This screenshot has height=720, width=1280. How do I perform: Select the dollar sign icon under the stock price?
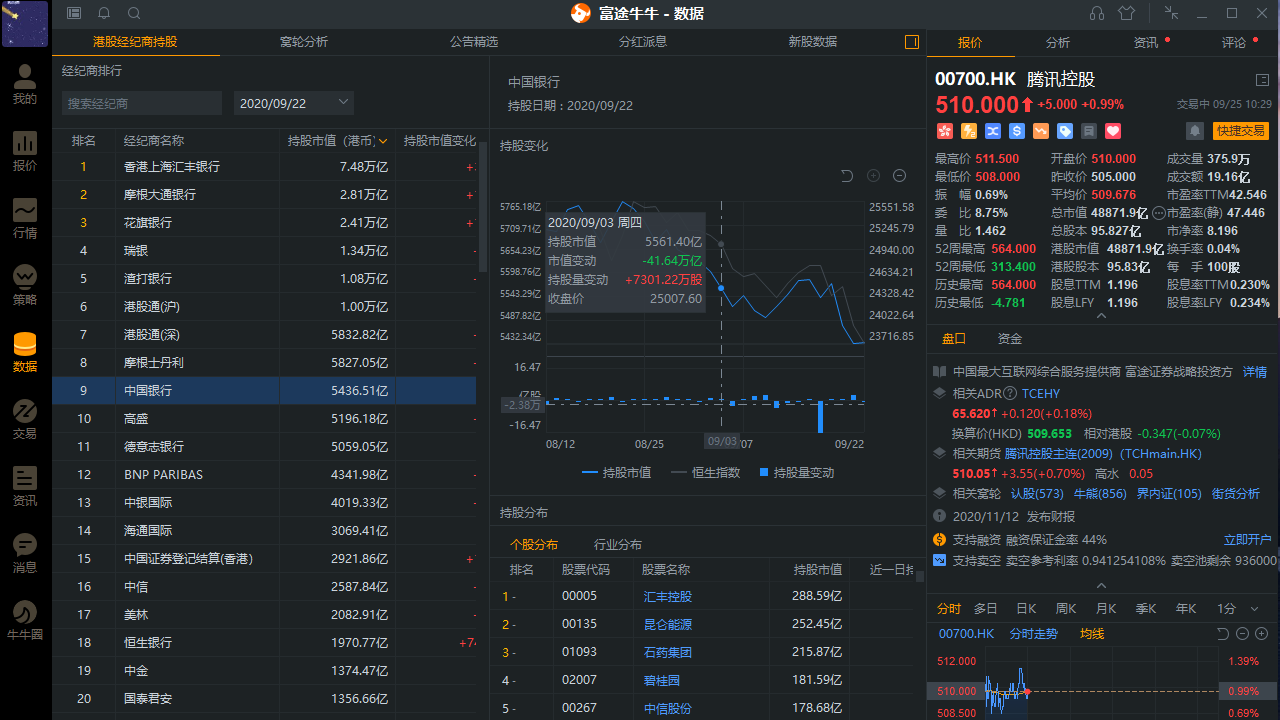1016,131
